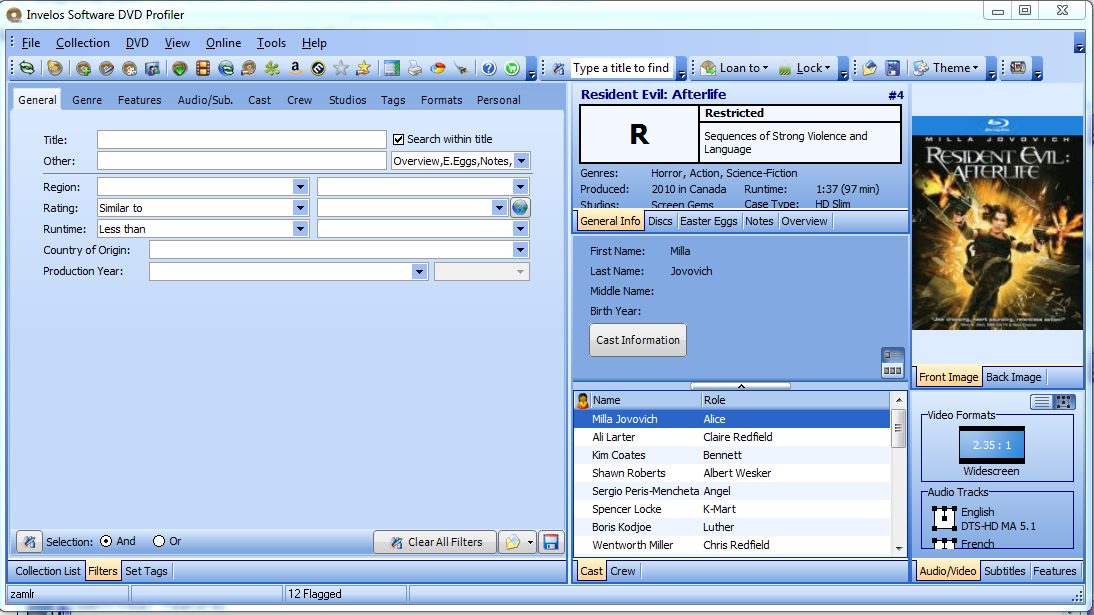Click the headshot column icon in cast list
Screen dimensions: 1094x615
583,401
